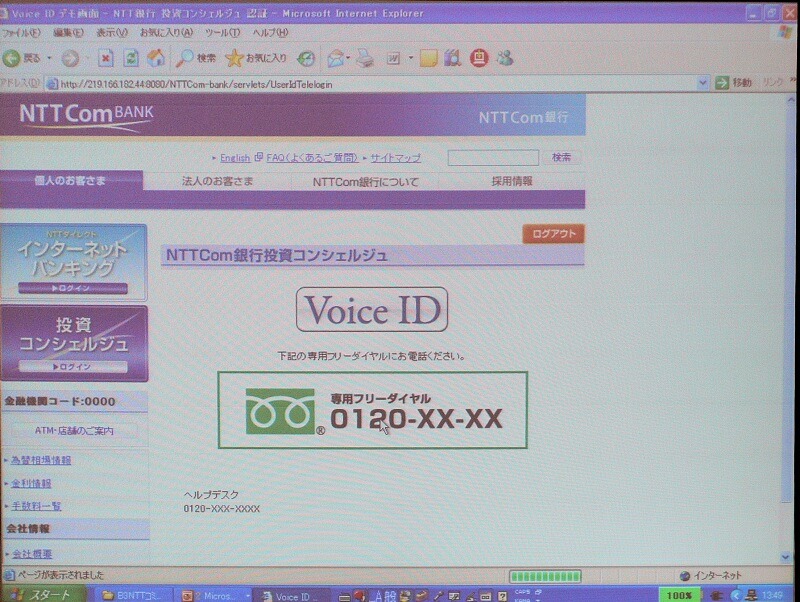The height and width of the screenshot is (602, 800).
Task: Click the Go (移動) button
Action: pyautogui.click(x=734, y=83)
